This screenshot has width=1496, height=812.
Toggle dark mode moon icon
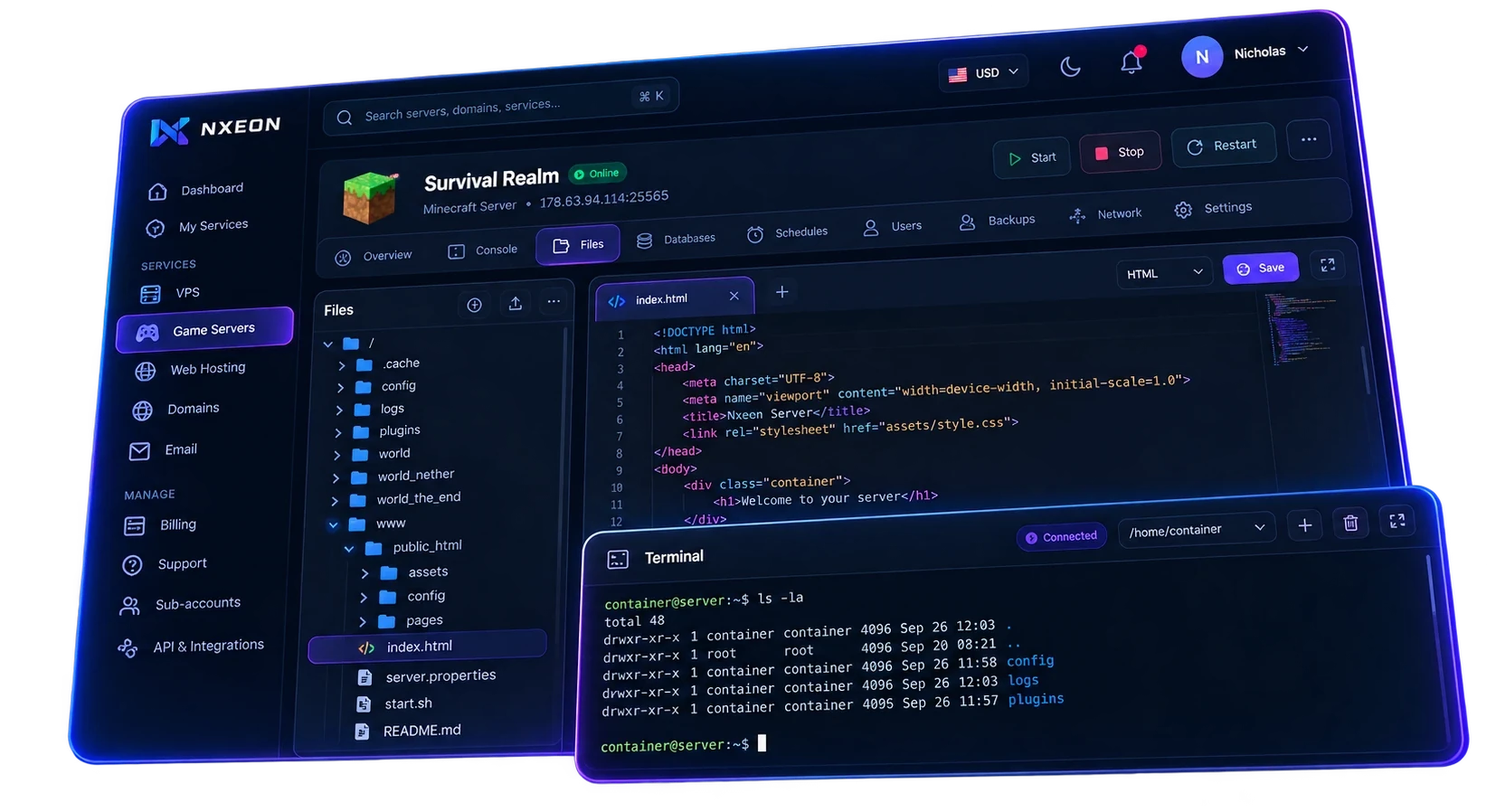click(1070, 66)
